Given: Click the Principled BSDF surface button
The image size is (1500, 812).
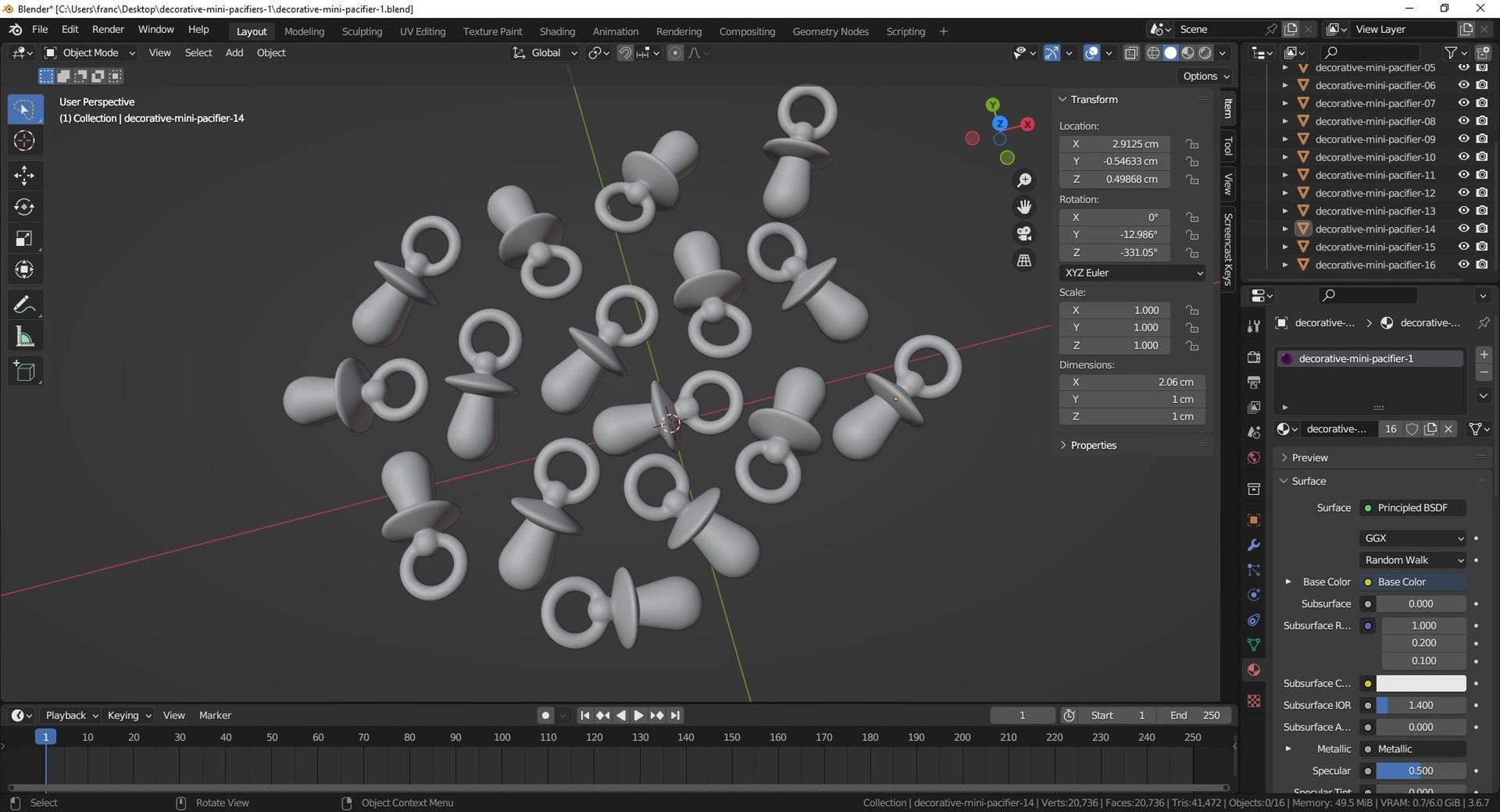Looking at the screenshot, I should (x=1413, y=507).
